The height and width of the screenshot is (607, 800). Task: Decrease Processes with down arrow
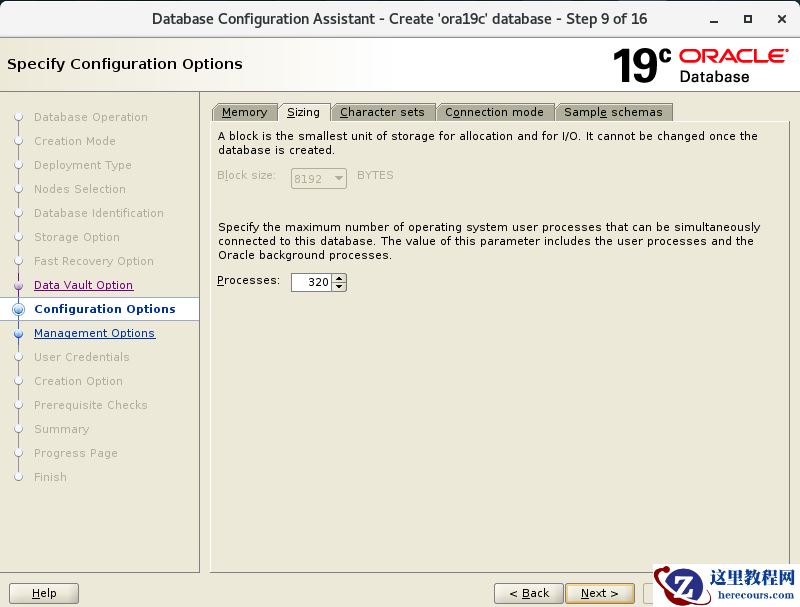pos(339,287)
